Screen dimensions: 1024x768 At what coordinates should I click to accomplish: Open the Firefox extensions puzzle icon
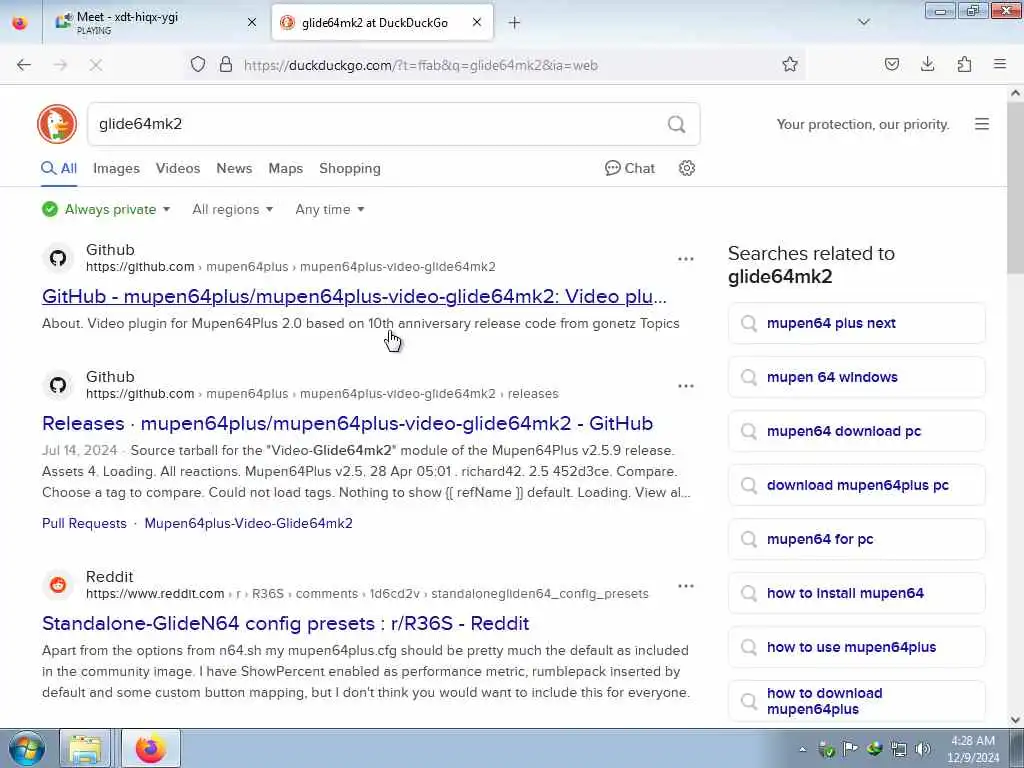964,64
